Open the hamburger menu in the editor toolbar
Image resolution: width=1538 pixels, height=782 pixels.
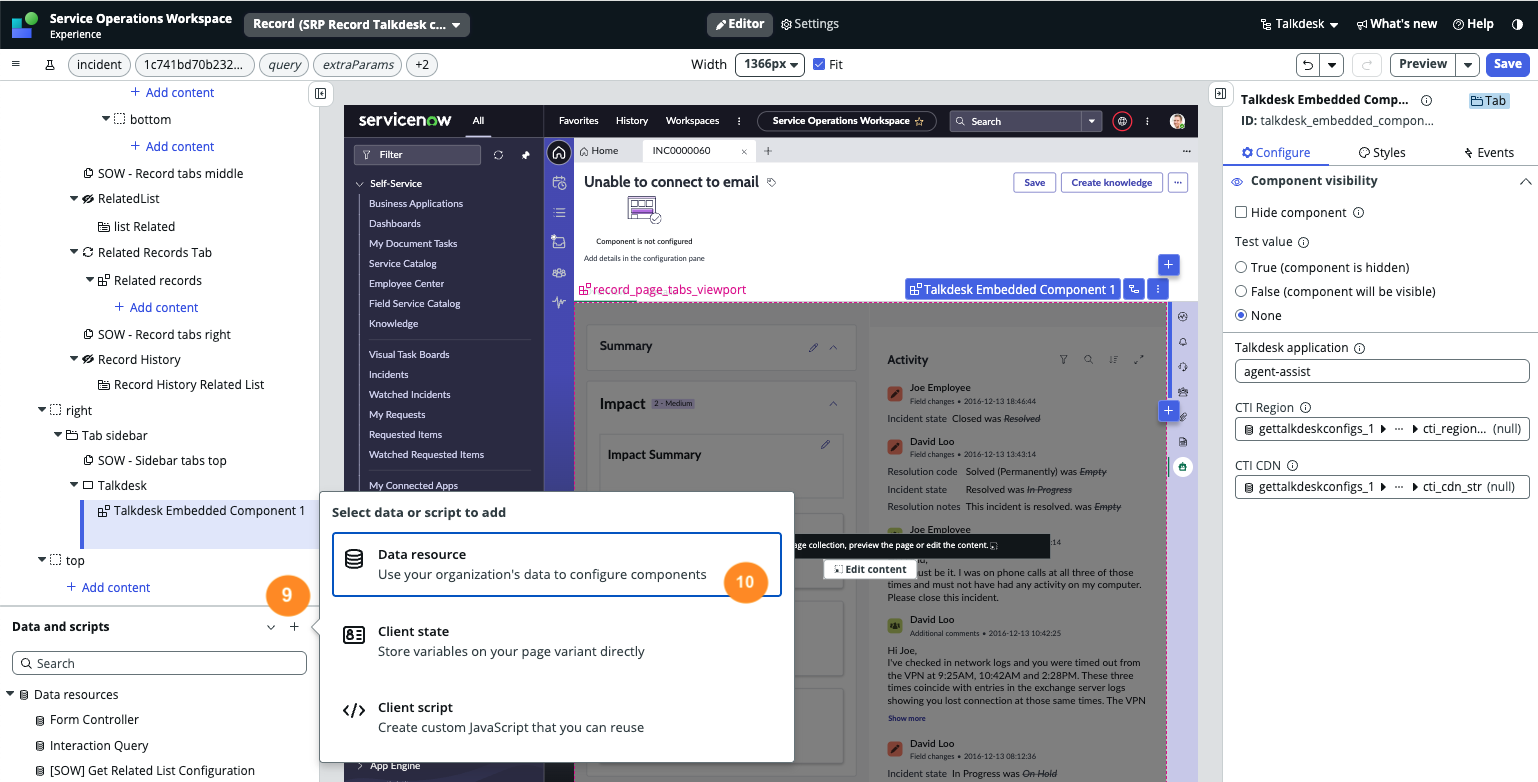point(16,64)
